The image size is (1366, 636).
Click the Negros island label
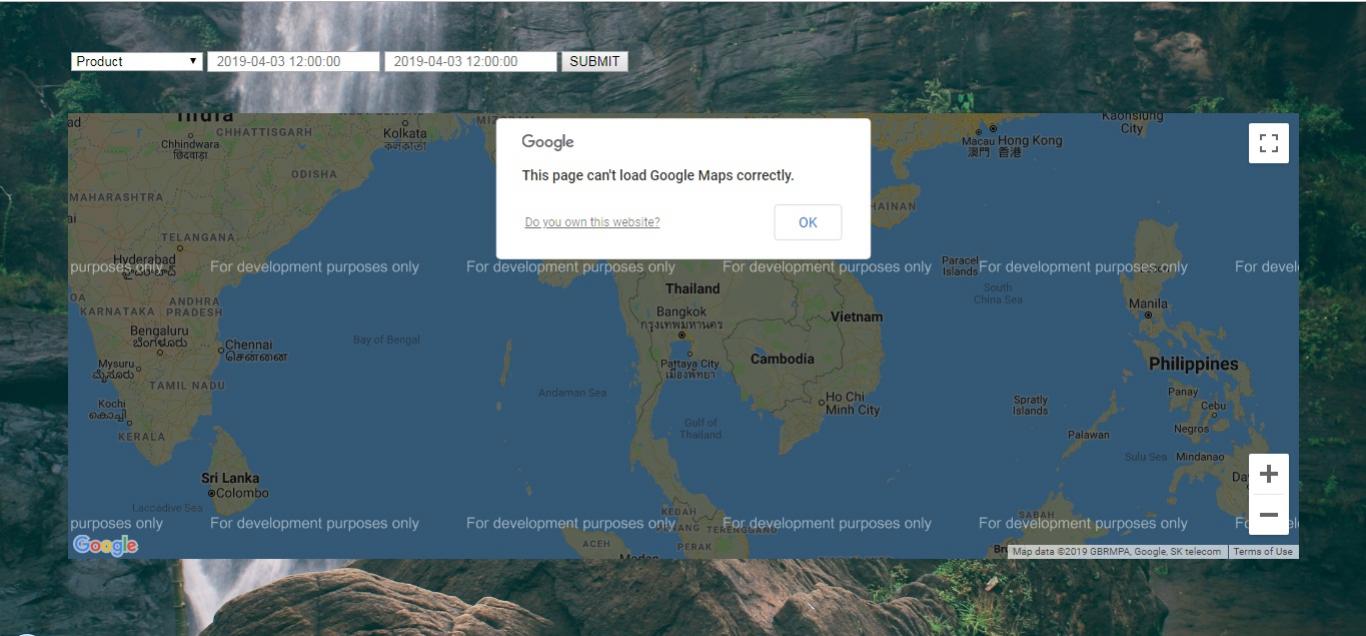click(x=1191, y=429)
